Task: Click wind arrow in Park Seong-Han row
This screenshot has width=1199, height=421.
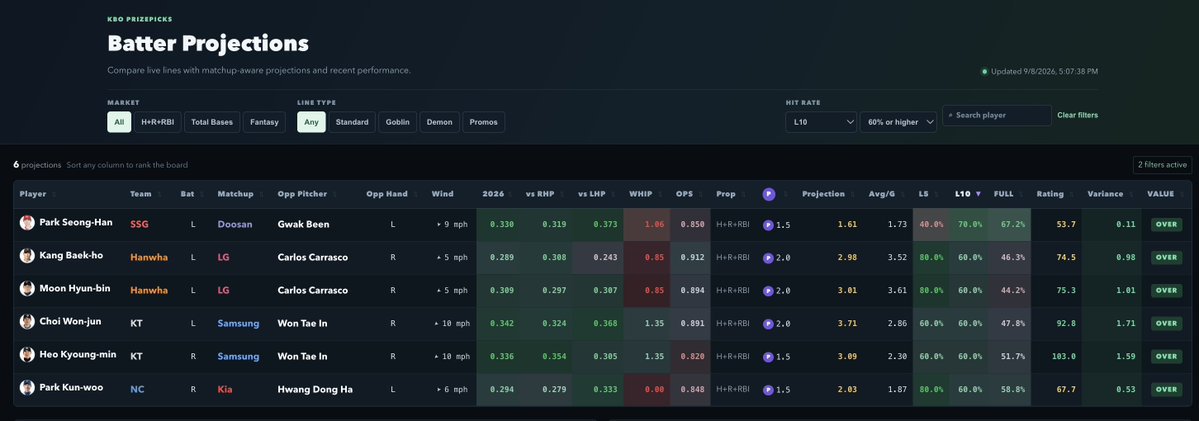Action: [439, 225]
